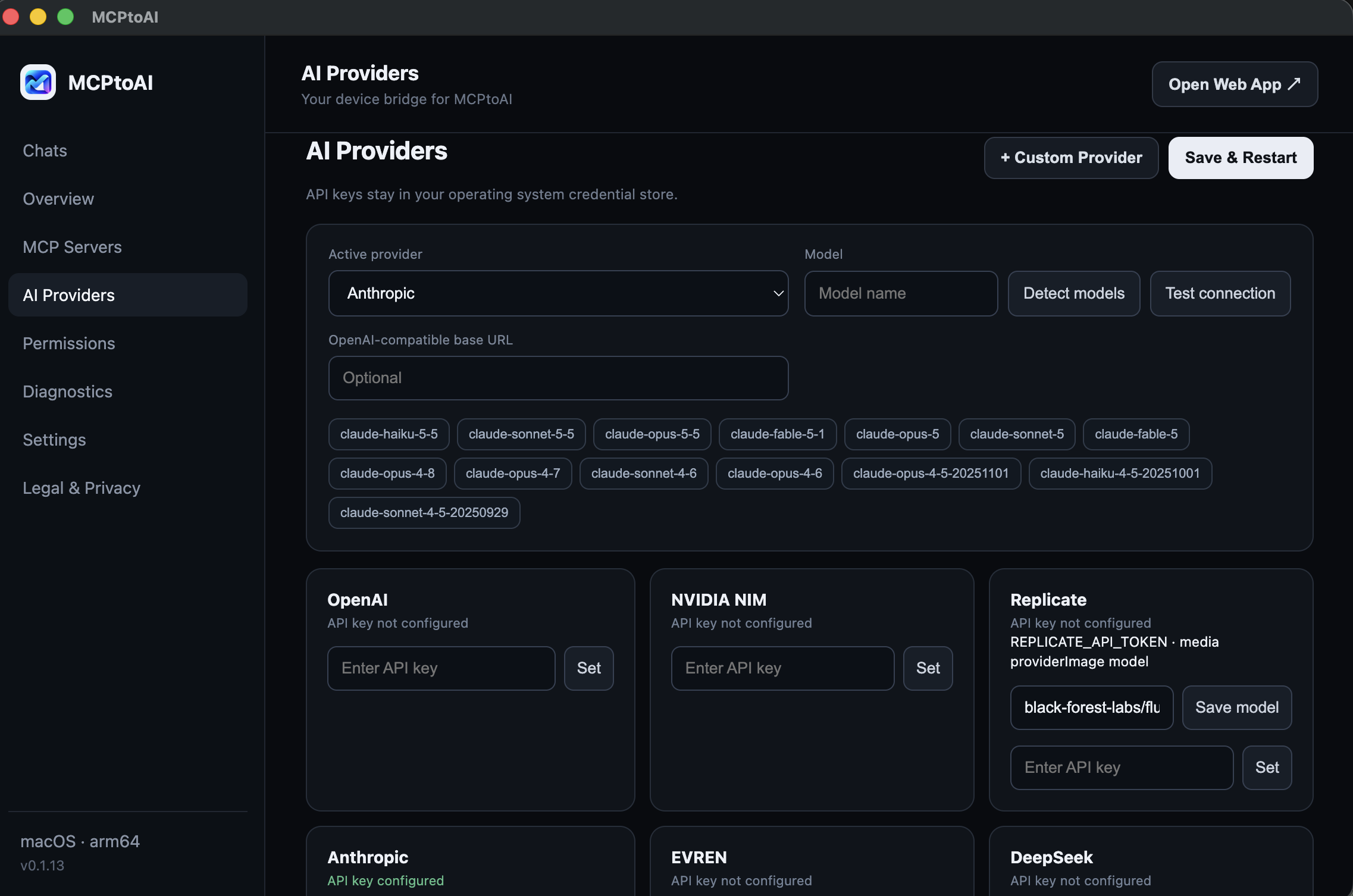This screenshot has width=1353, height=896.
Task: Click Detect models button
Action: pyautogui.click(x=1074, y=293)
